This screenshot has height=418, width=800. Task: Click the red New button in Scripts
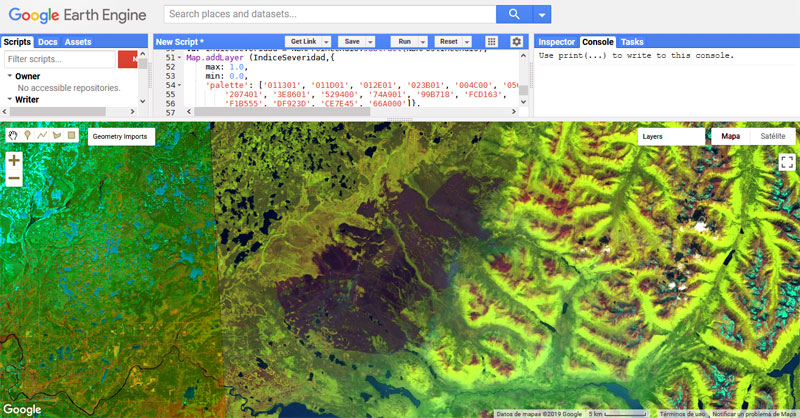click(128, 59)
